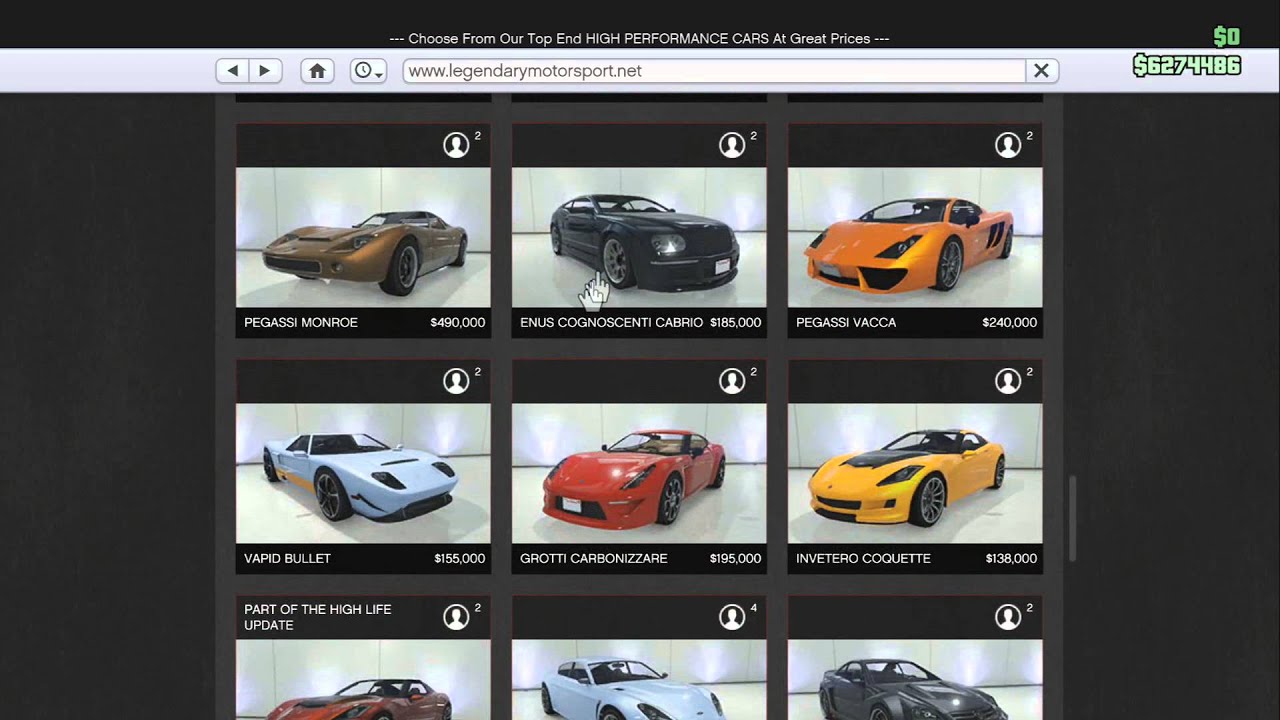Click the seat icon on the High Life Update car
Image resolution: width=1280 pixels, height=720 pixels.
tap(456, 617)
